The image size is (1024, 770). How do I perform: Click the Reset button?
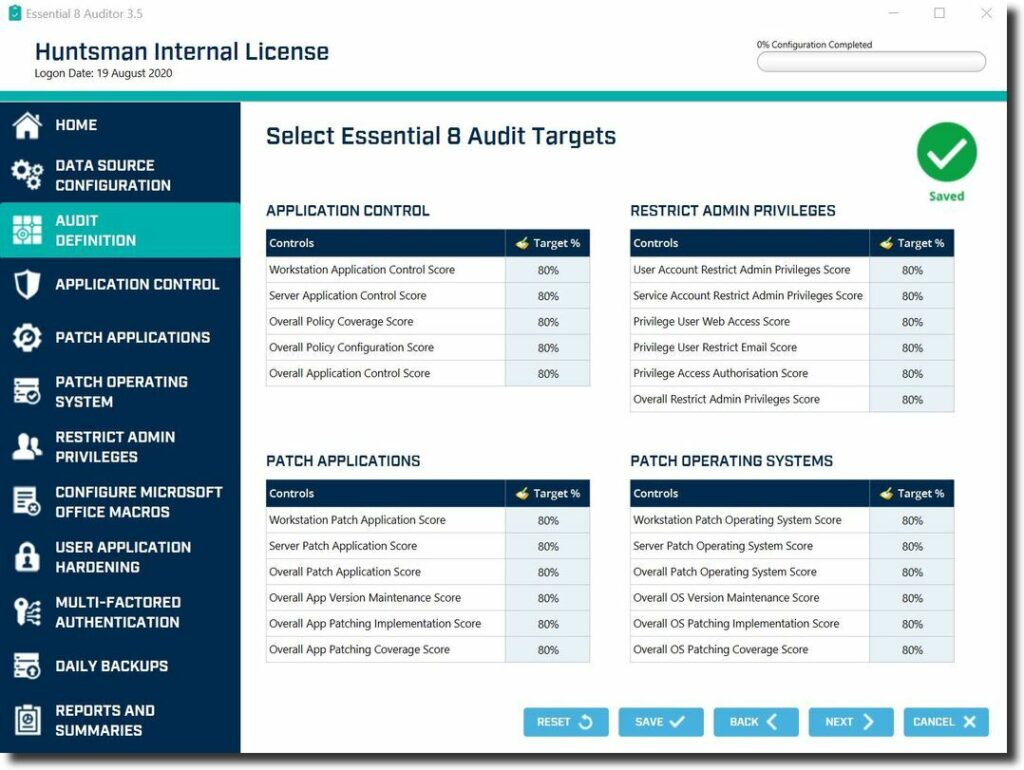pyautogui.click(x=566, y=721)
